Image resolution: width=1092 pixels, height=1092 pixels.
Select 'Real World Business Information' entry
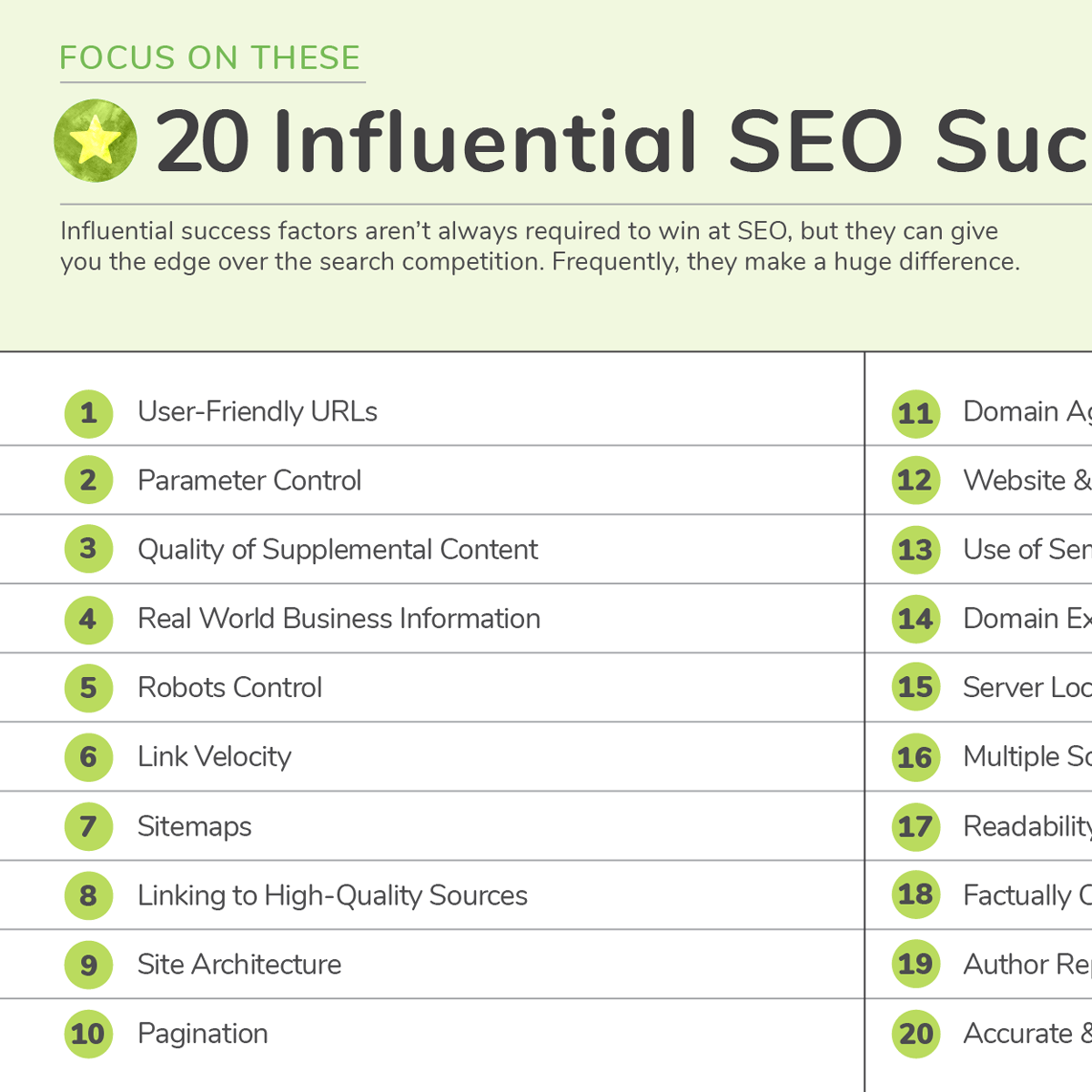tap(339, 619)
